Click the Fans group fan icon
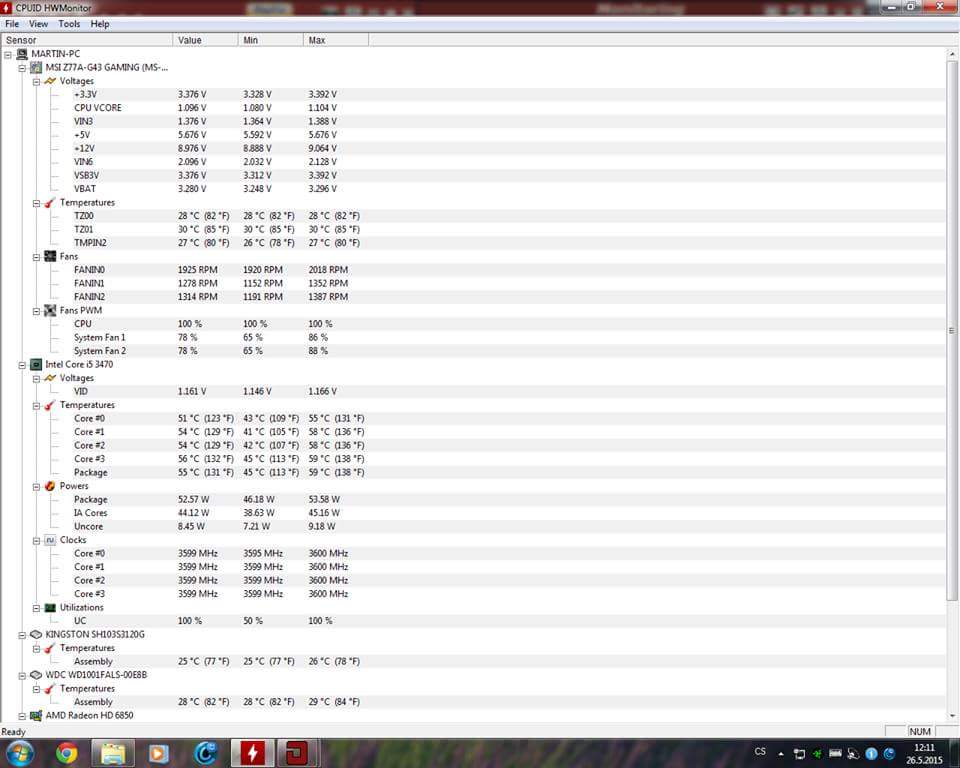 coord(50,257)
